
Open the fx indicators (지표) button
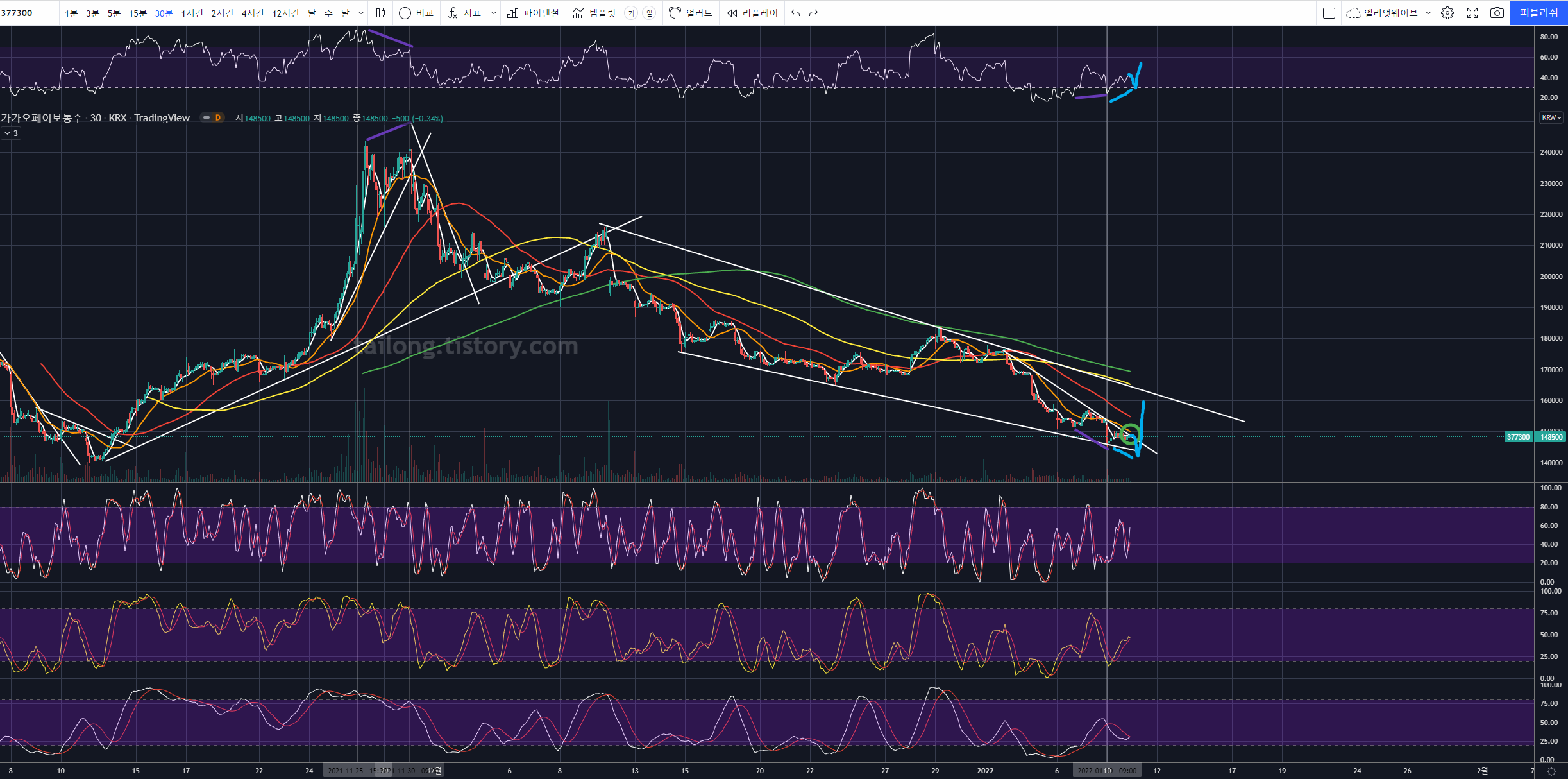(453, 13)
